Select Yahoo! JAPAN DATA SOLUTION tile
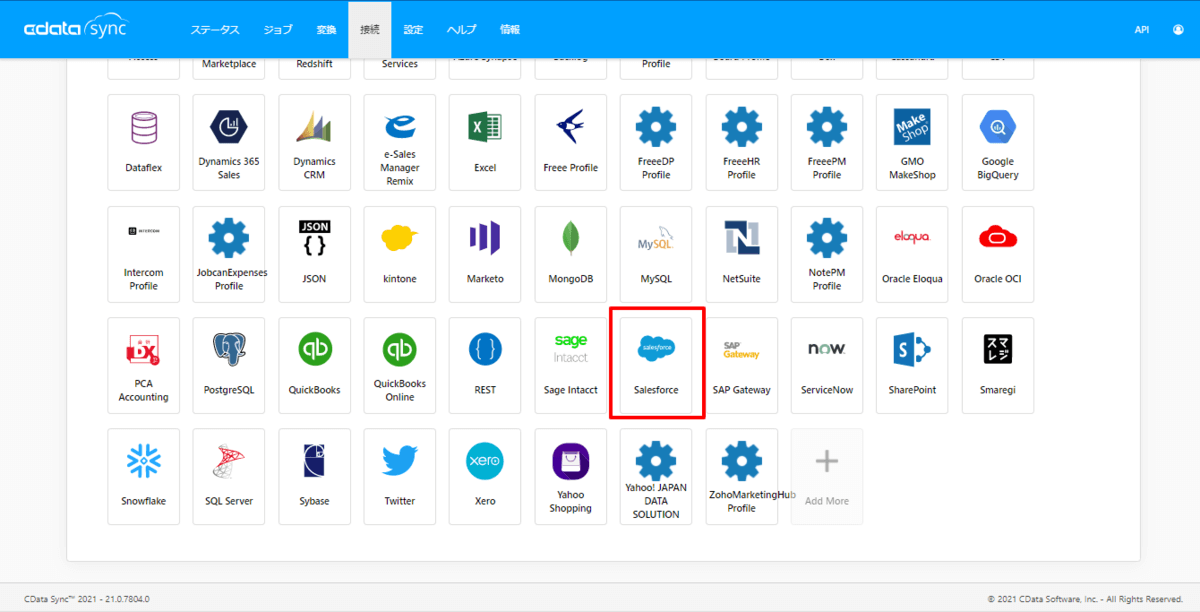The width and height of the screenshot is (1200, 612). 656,477
